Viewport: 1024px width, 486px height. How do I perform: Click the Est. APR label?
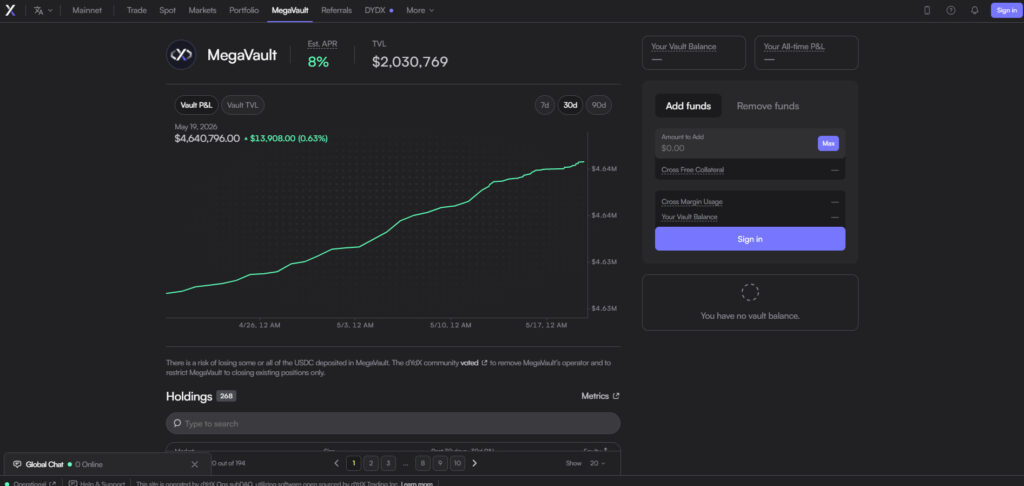click(323, 44)
